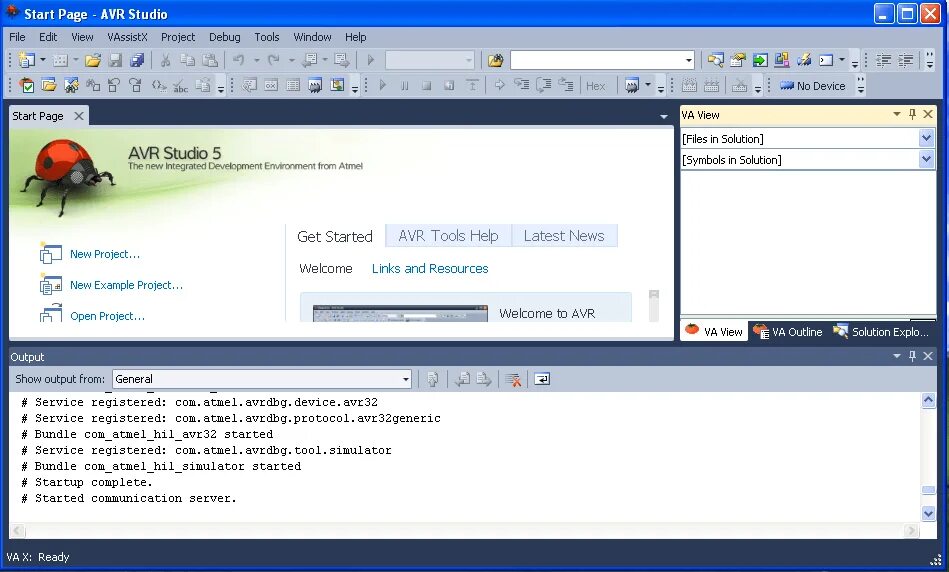Screen dimensions: 949x572
Task: Click VA Open File in Solution icon
Action: pyautogui.click(x=49, y=85)
